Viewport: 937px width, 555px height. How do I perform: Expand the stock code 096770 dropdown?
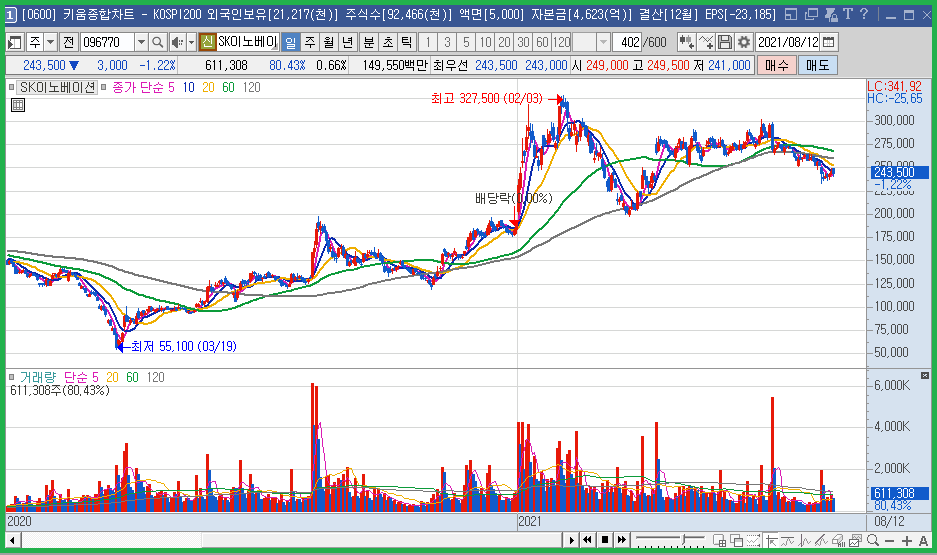pos(142,42)
